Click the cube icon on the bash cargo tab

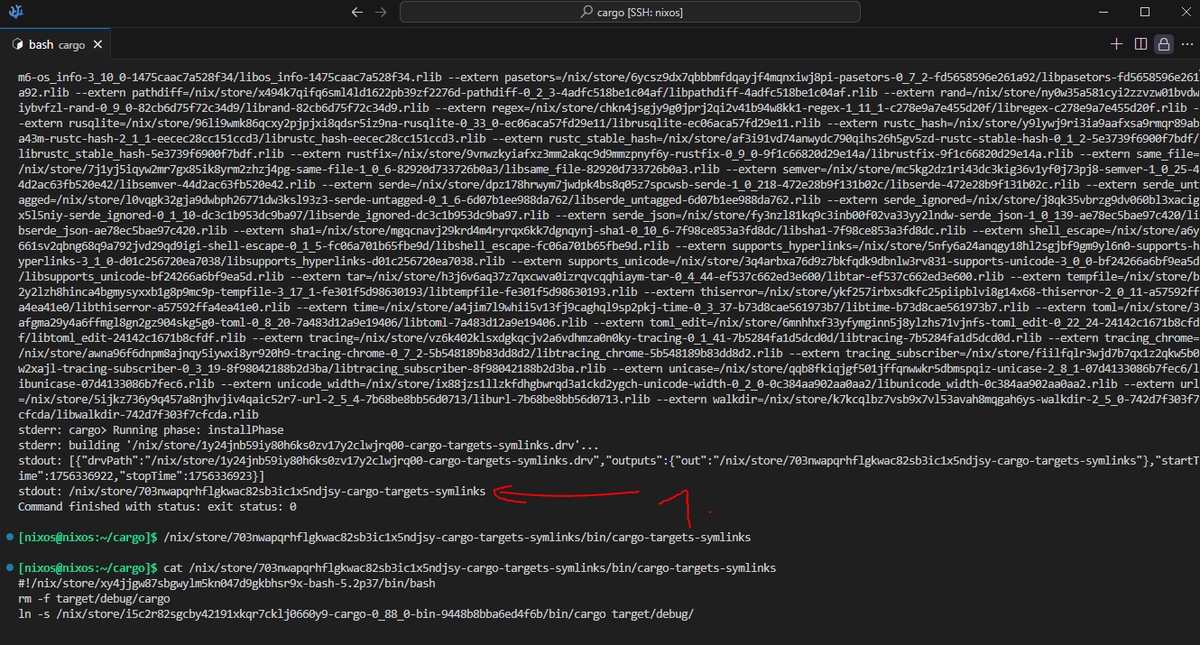pos(17,44)
